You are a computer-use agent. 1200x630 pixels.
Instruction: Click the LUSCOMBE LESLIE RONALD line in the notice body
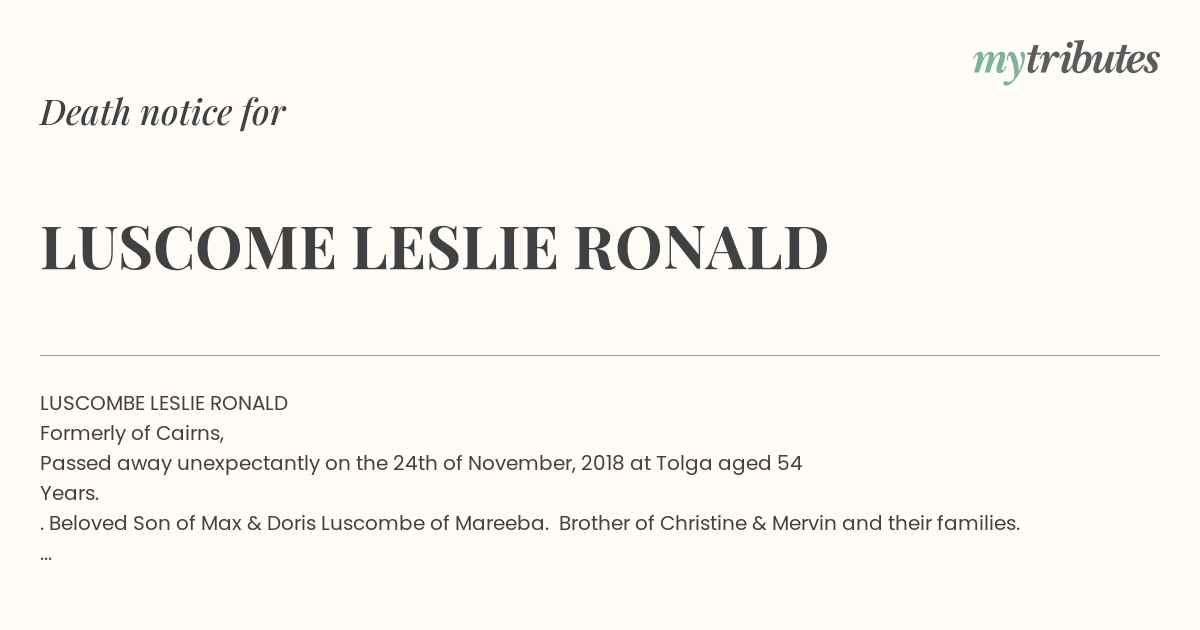pyautogui.click(x=164, y=403)
